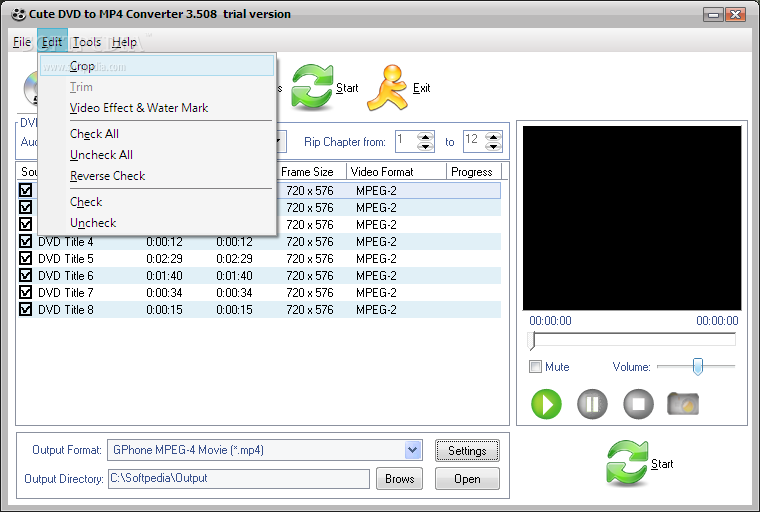The image size is (760, 512).
Task: Toggle the second title row checkbox
Action: point(26,207)
